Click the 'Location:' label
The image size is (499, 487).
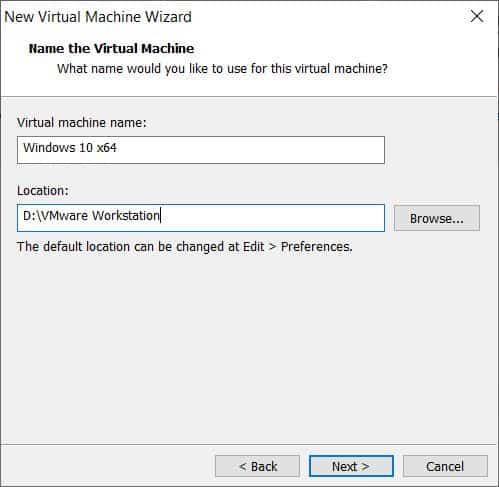point(43,191)
